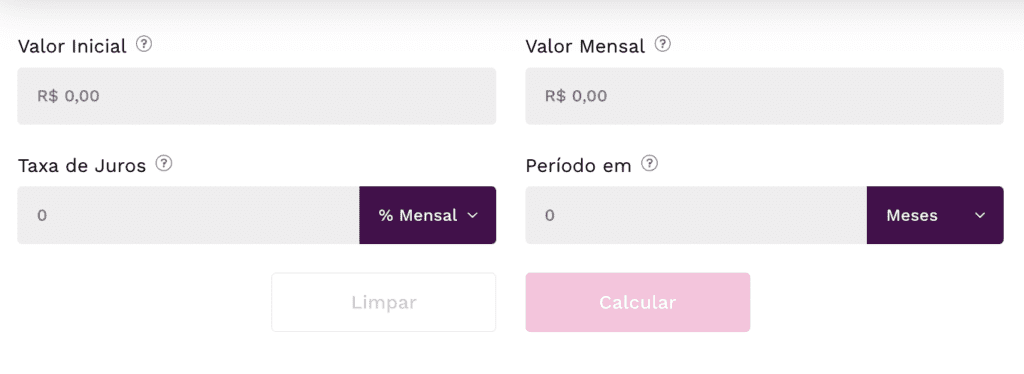Screen dimensions: 1024x374
Task: Show help info for Taxa de Juros
Action: point(164,164)
